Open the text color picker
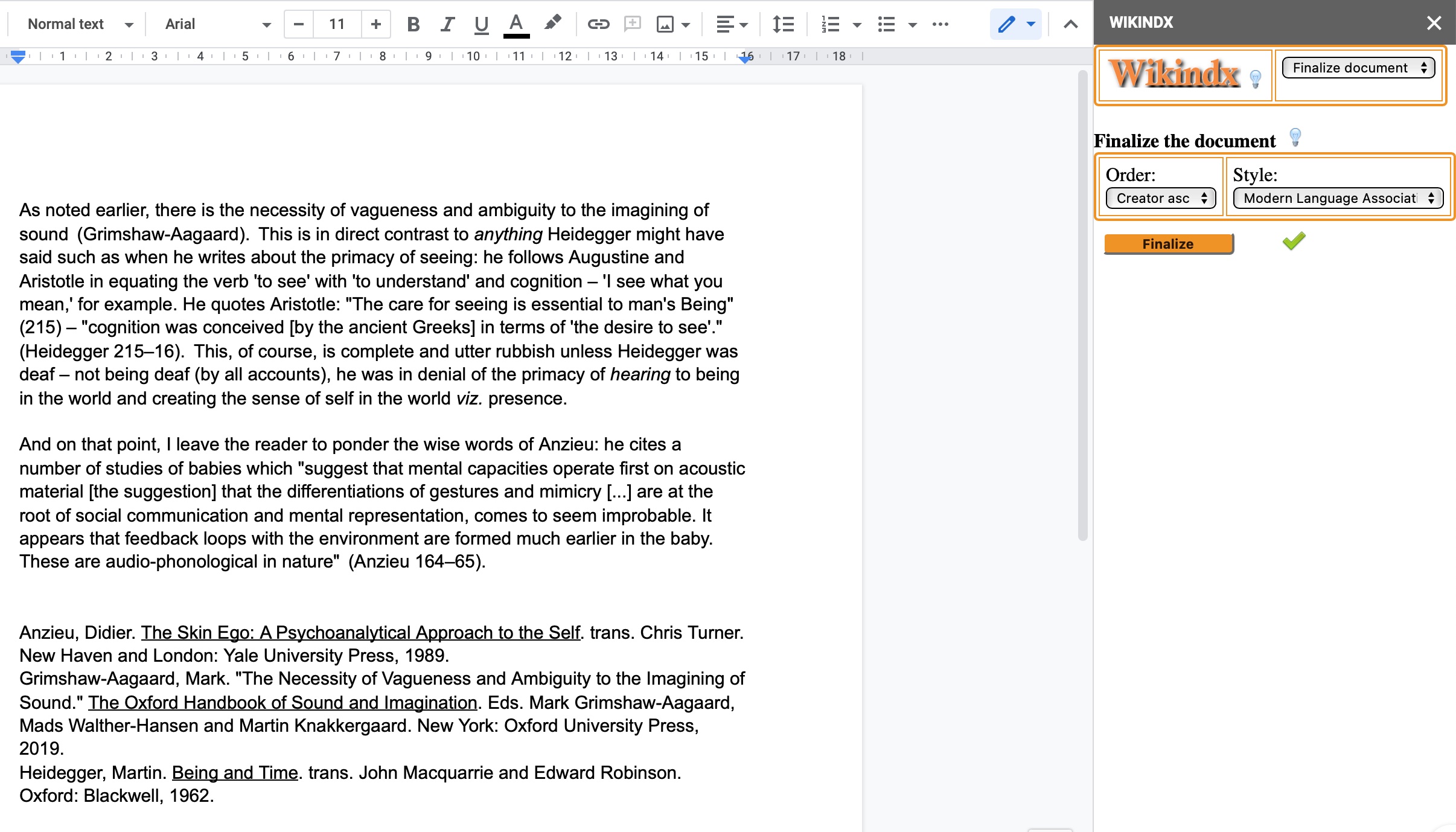1456x832 pixels. coord(516,24)
